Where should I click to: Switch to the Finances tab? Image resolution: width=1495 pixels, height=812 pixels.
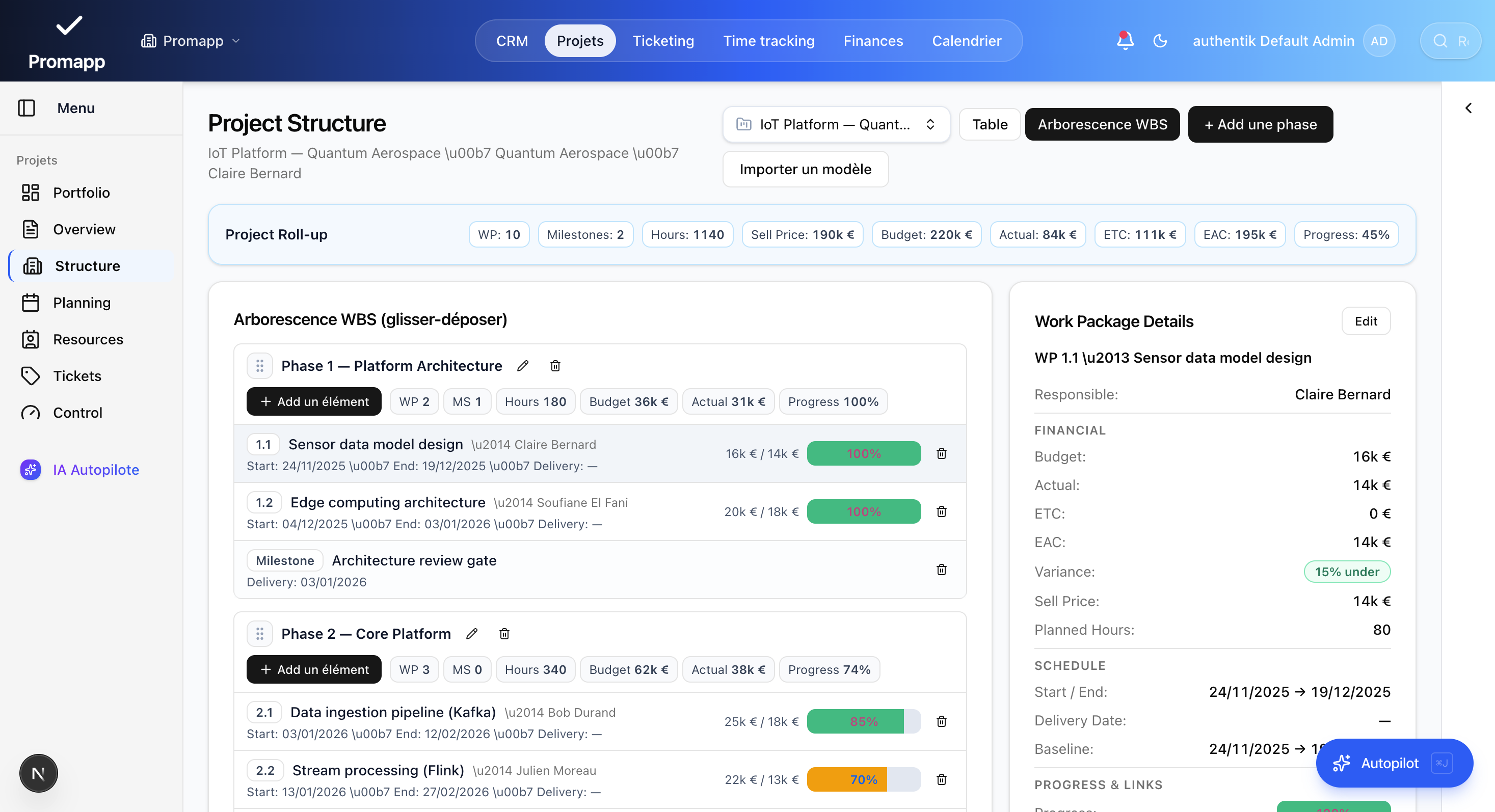point(873,41)
